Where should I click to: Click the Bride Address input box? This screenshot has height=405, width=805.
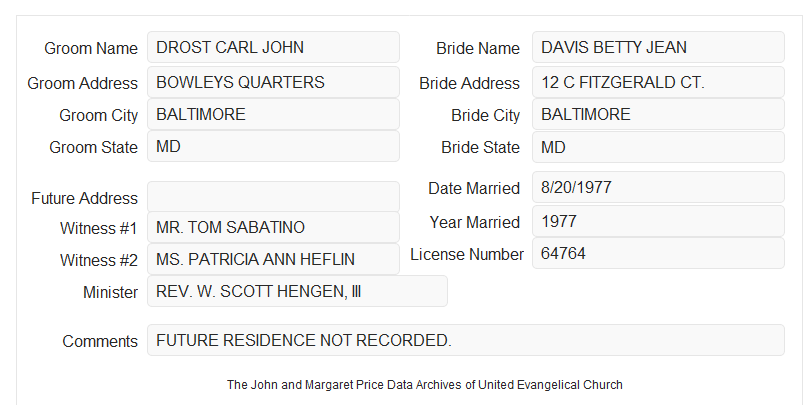click(658, 82)
